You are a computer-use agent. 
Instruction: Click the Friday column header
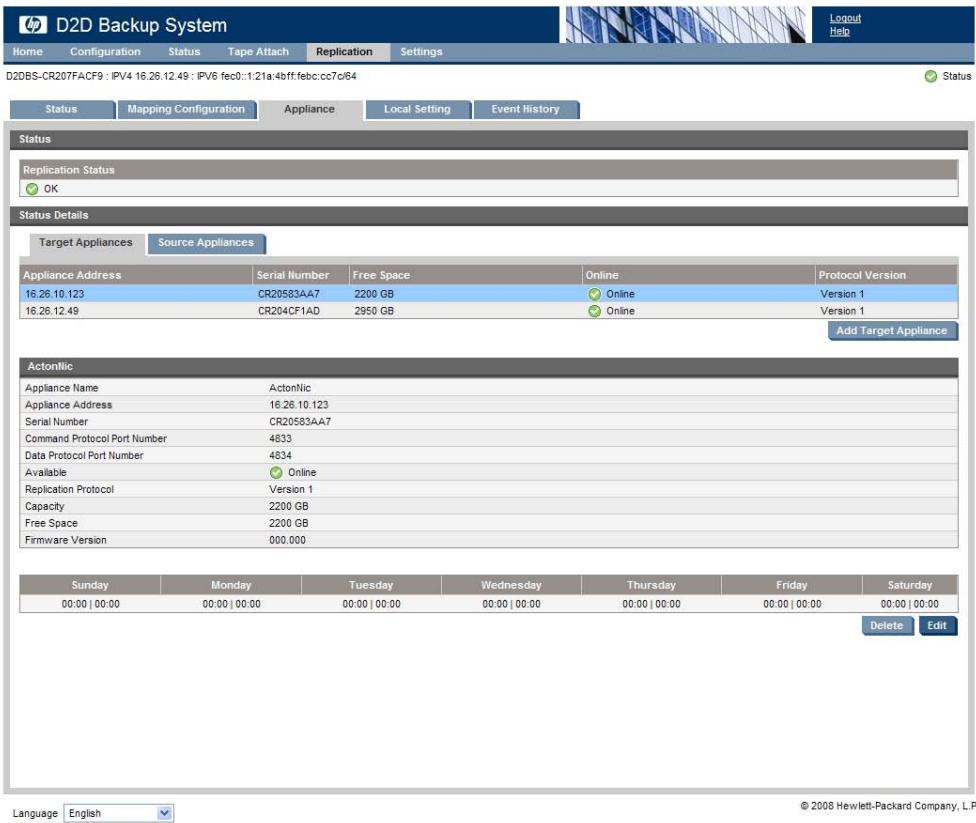[x=791, y=585]
